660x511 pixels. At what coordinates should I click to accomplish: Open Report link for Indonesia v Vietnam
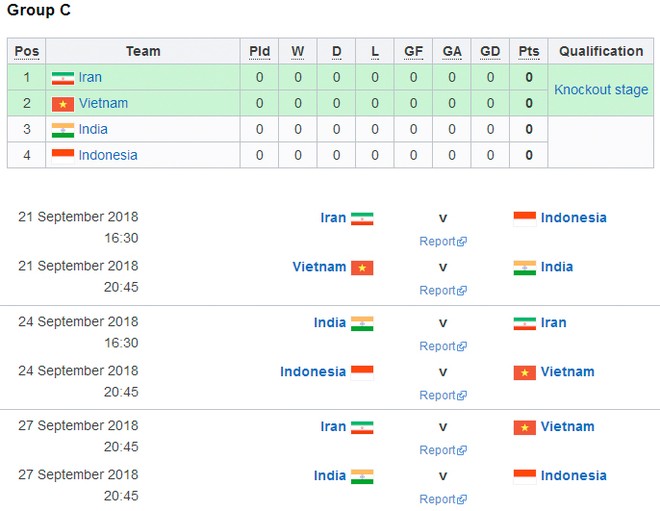point(443,395)
